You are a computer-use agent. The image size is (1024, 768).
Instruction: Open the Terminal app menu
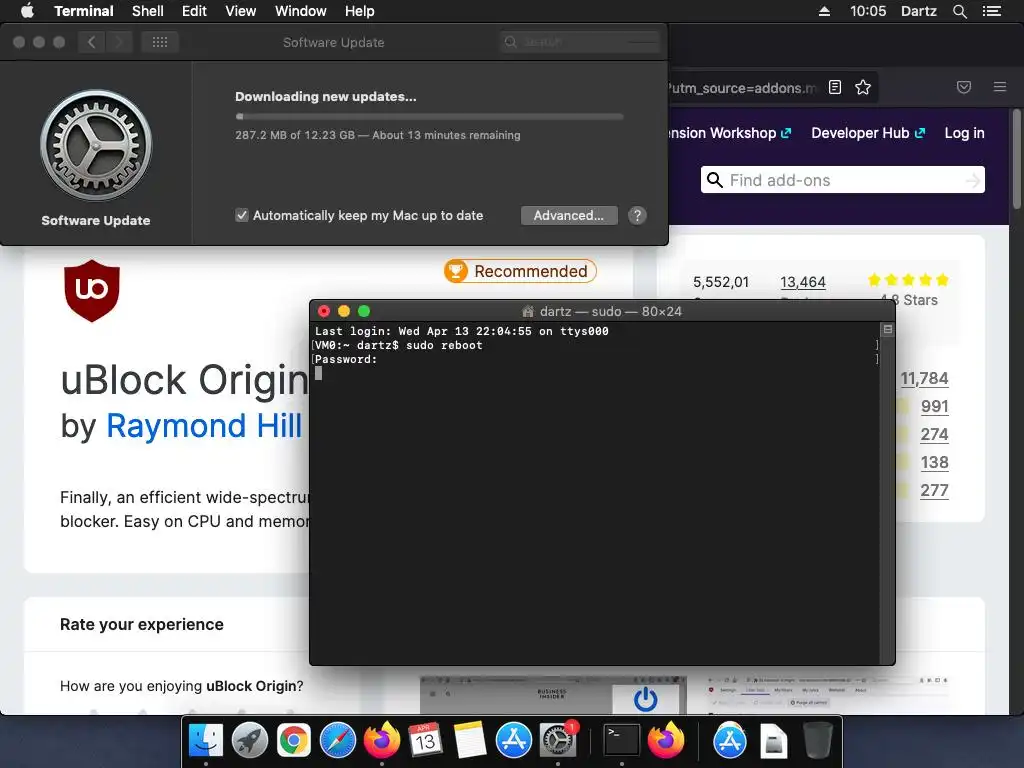pos(84,11)
